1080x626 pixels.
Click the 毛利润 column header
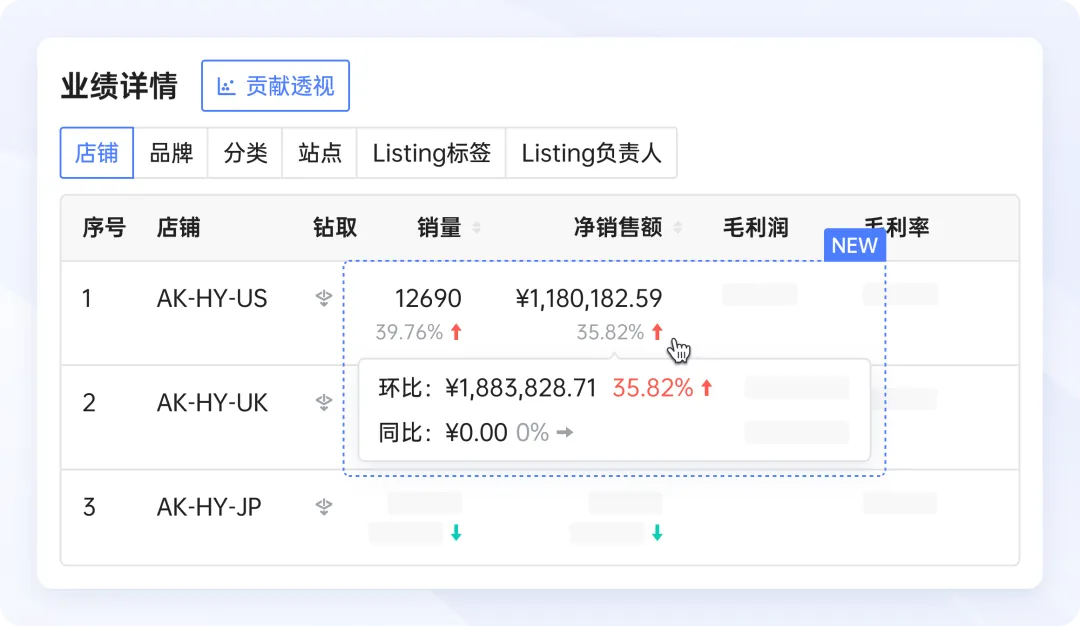pyautogui.click(x=756, y=227)
